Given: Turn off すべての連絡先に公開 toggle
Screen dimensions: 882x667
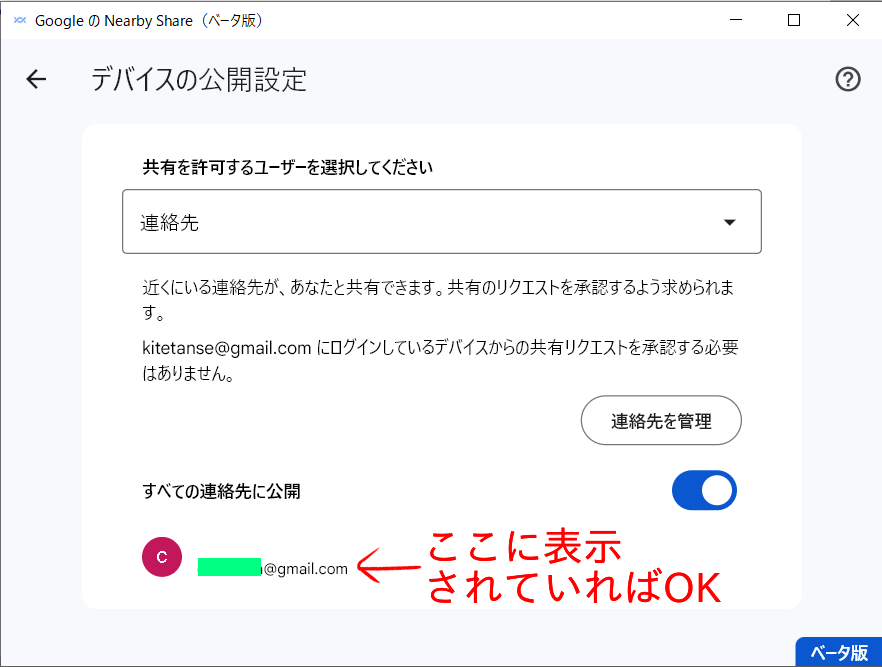Looking at the screenshot, I should click(704, 490).
